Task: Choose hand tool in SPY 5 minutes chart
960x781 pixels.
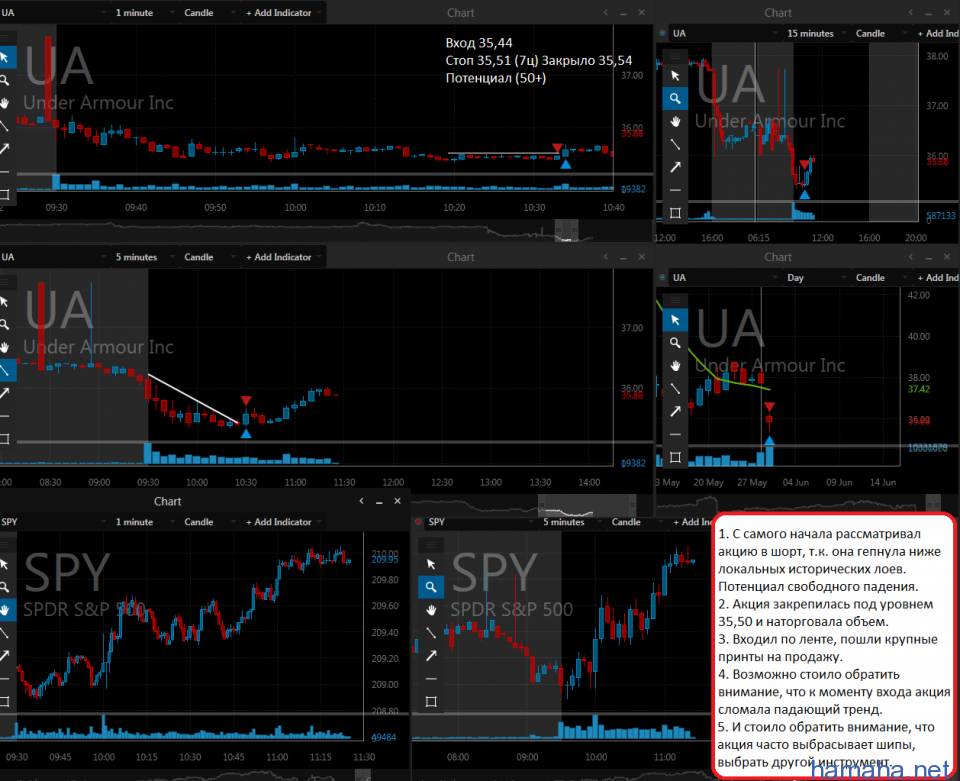Action: tap(431, 610)
